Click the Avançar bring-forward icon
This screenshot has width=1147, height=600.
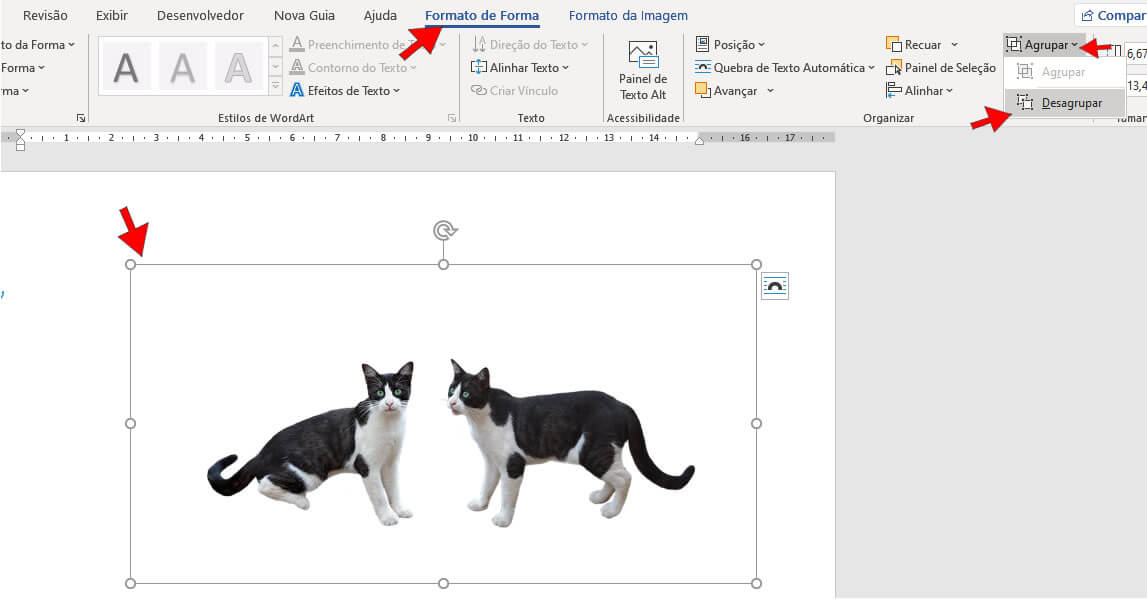coord(702,91)
